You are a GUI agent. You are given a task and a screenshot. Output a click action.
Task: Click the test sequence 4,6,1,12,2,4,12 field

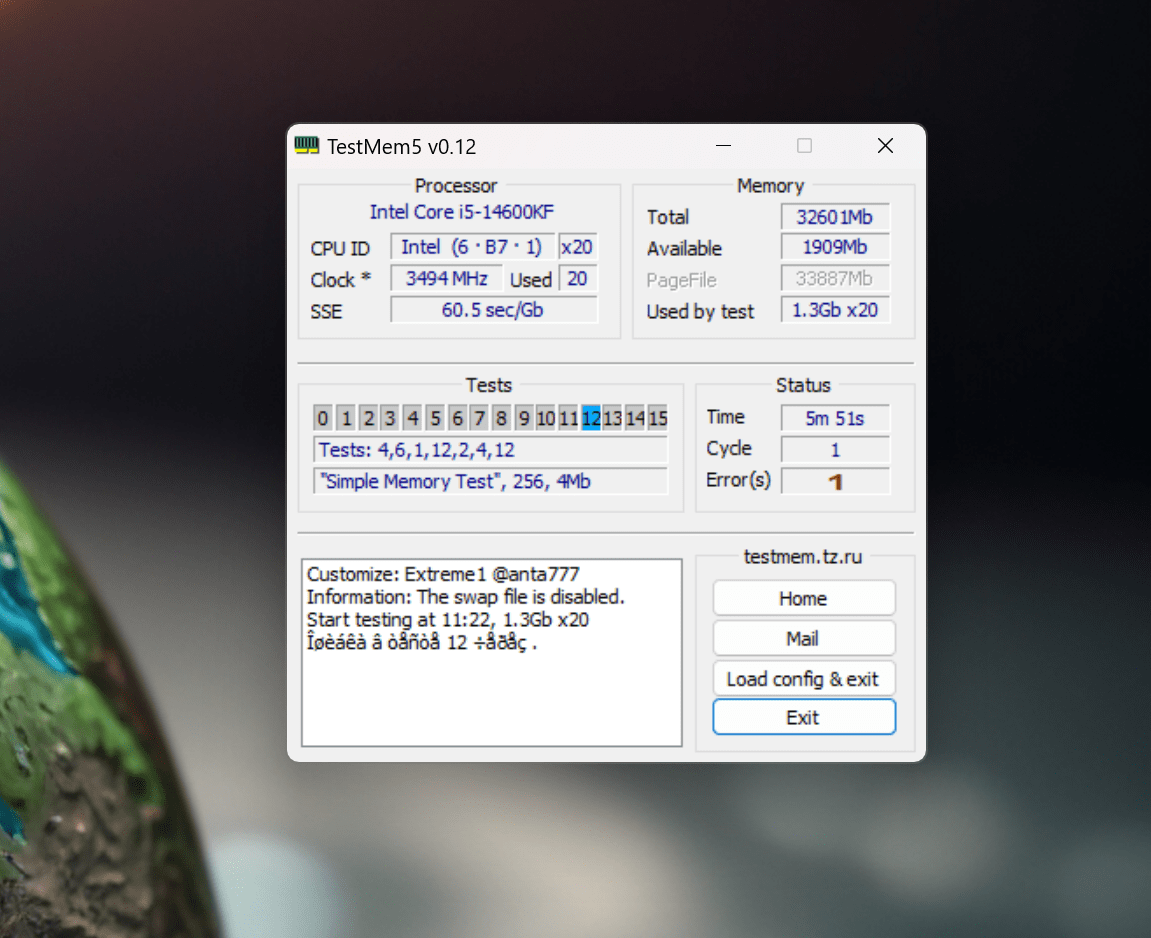pos(490,450)
